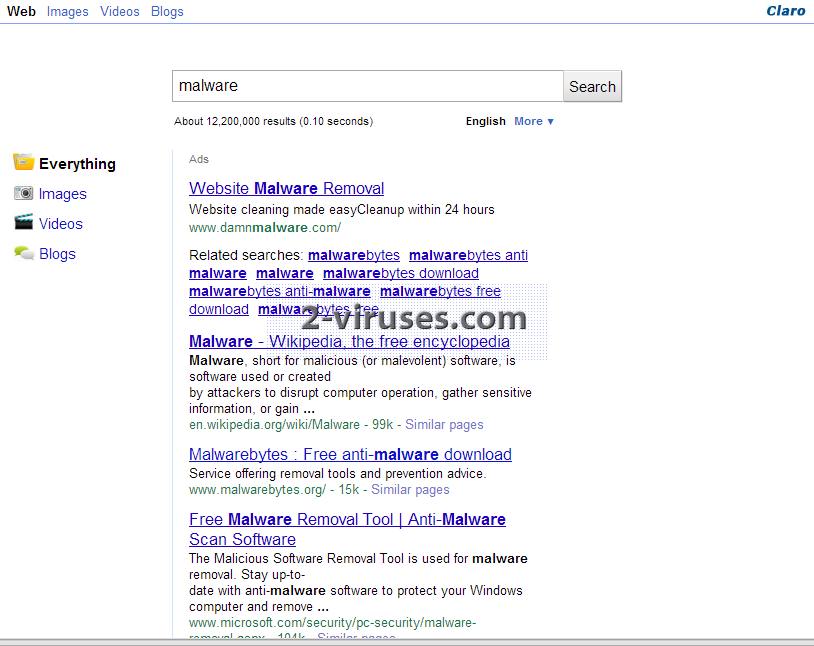The image size is (814, 646).
Task: Click 'About 12,200,000 results' count text
Action: coord(235,122)
